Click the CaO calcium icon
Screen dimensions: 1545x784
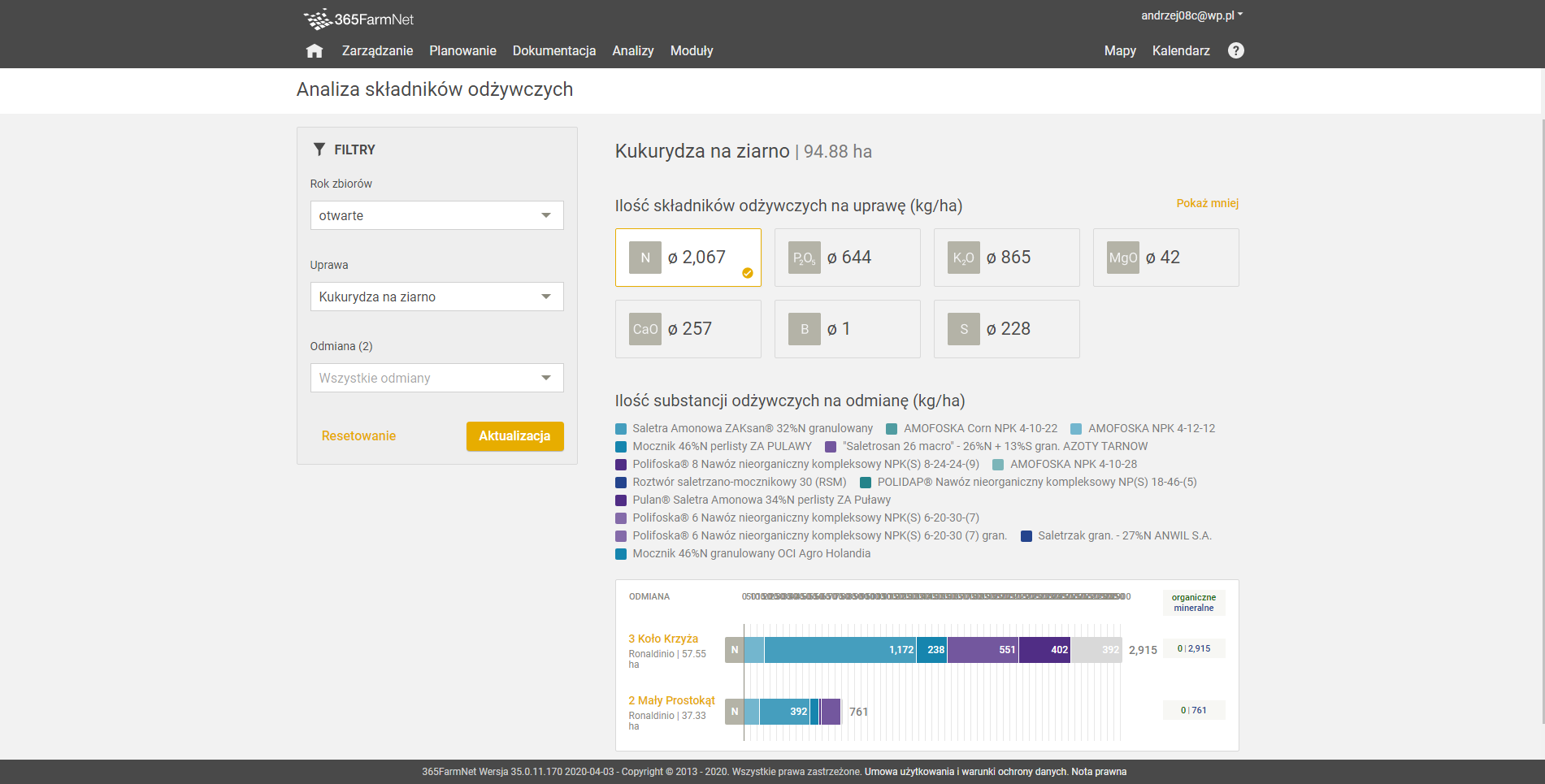tap(645, 329)
